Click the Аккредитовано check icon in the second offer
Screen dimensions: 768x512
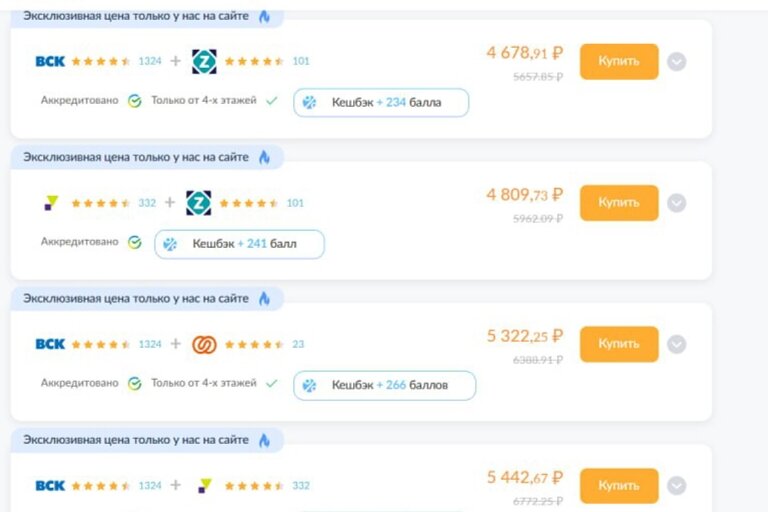134,243
